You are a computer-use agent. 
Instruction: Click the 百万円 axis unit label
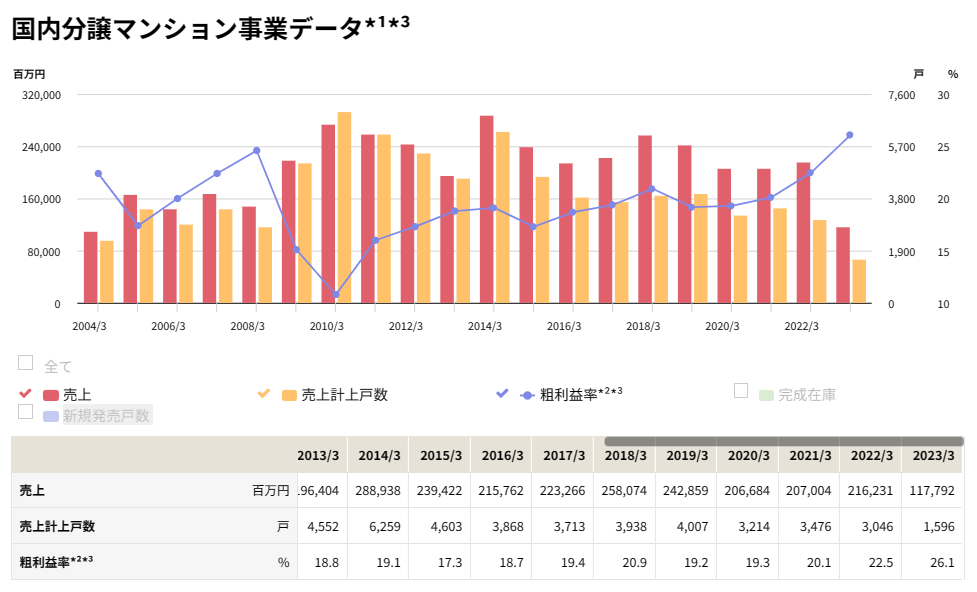[x=29, y=74]
